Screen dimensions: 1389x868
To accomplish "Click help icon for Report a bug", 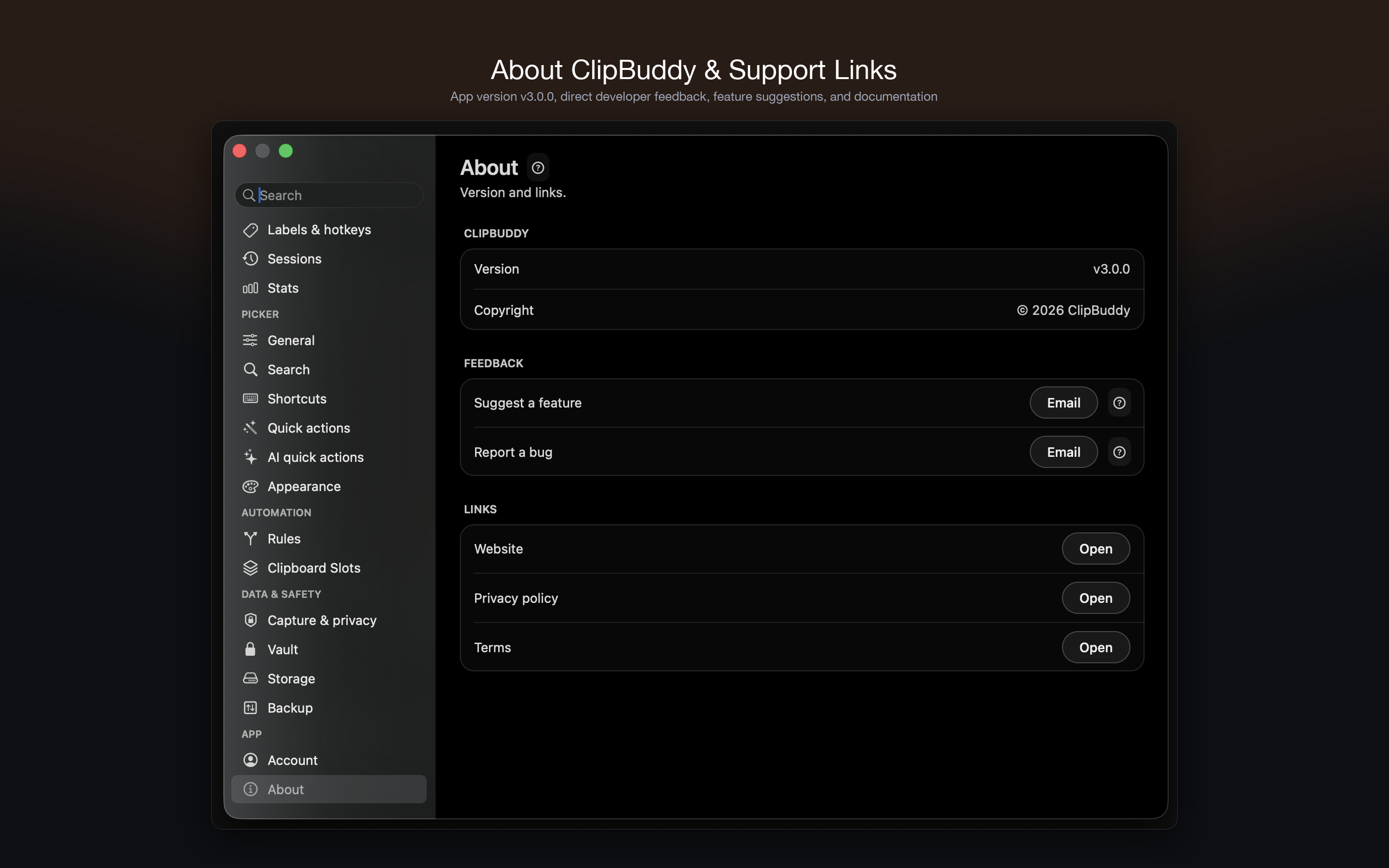I will pyautogui.click(x=1119, y=452).
